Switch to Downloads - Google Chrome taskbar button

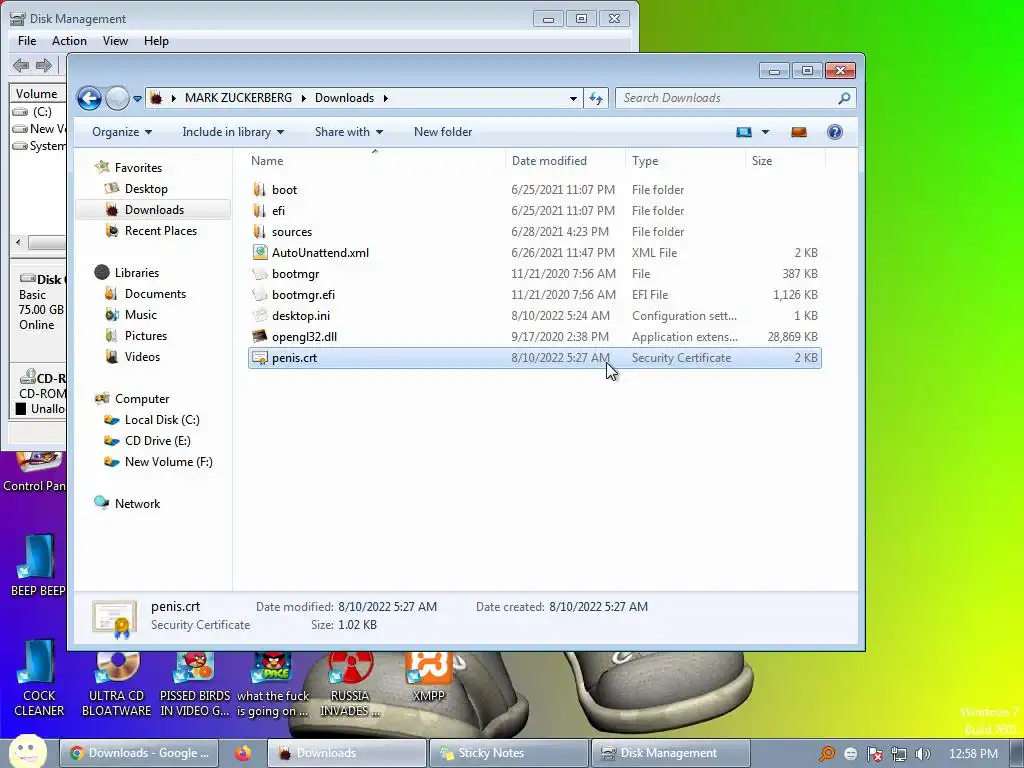coord(140,753)
